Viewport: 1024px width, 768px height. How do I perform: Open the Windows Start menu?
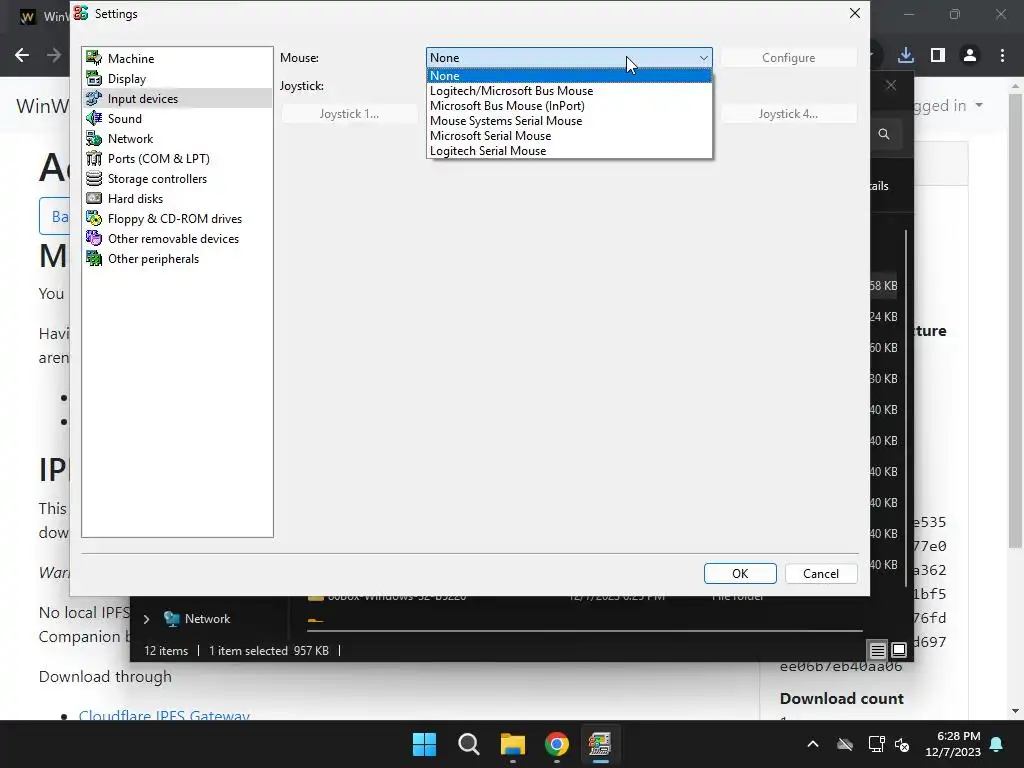[424, 744]
